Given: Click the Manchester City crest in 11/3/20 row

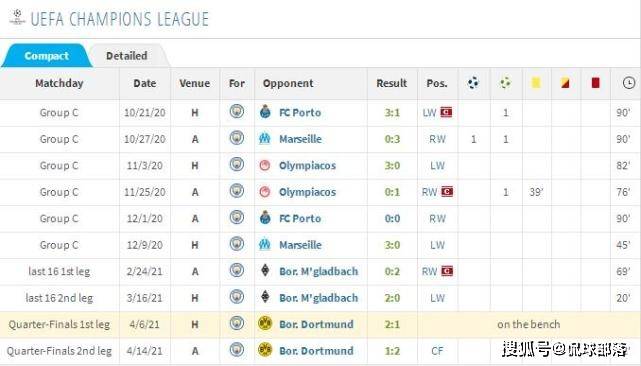Looking at the screenshot, I should 237,164.
